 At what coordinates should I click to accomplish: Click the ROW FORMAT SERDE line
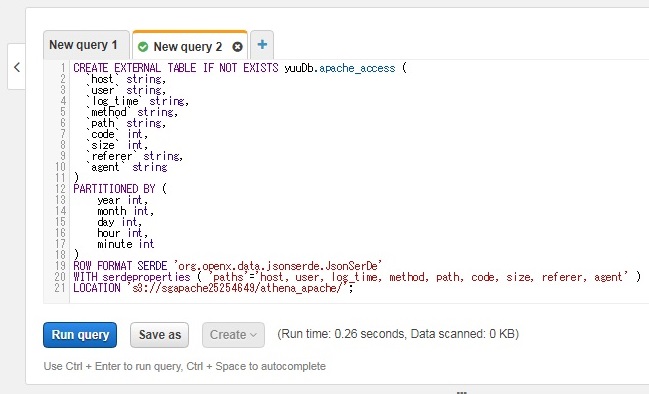tap(228, 266)
